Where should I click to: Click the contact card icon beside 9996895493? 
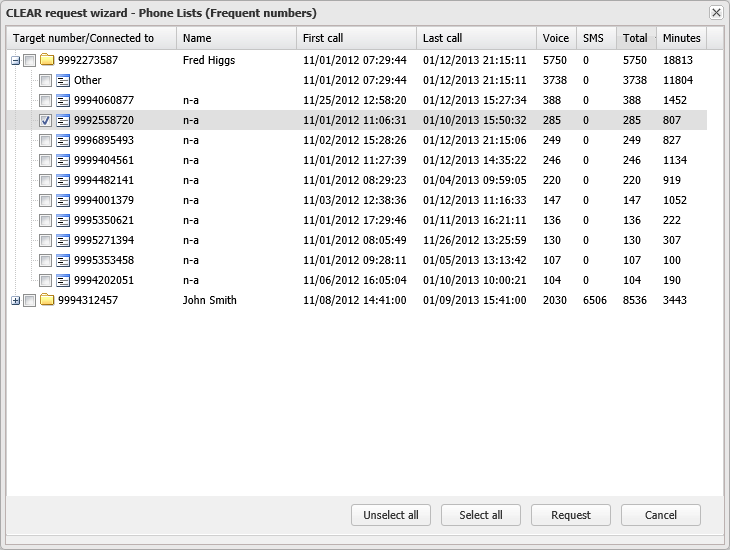pos(63,140)
